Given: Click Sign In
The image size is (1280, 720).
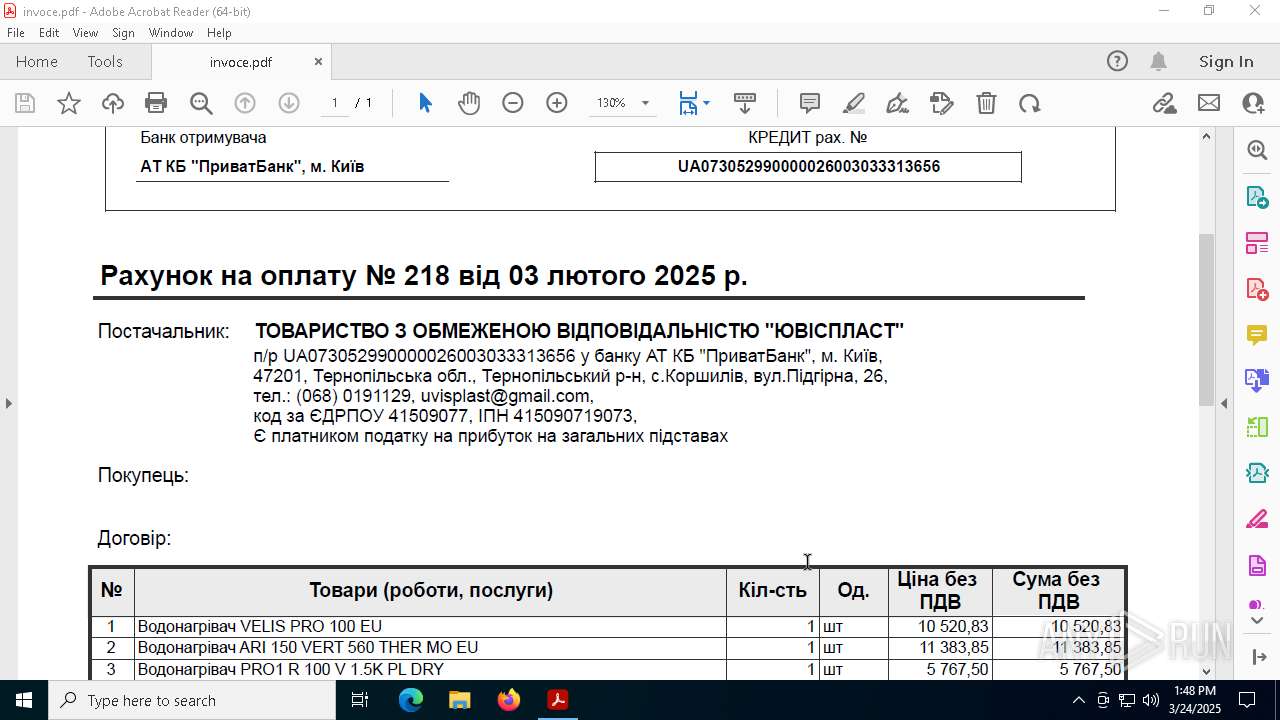Looking at the screenshot, I should (x=1226, y=61).
